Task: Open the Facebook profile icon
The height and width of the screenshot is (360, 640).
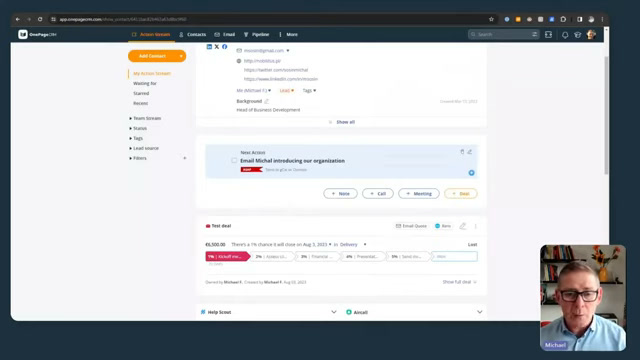Action: coord(224,47)
